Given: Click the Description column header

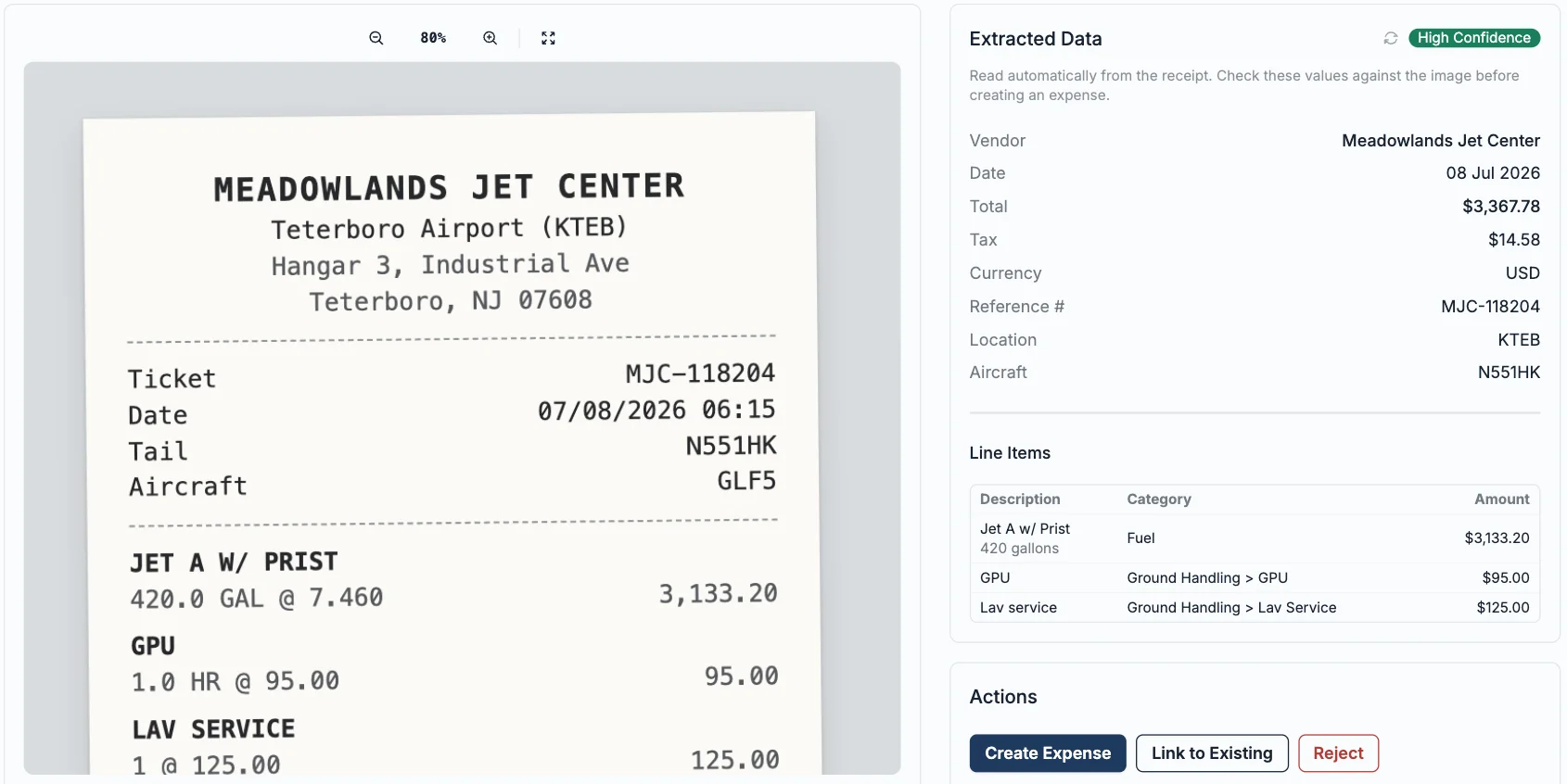Looking at the screenshot, I should click(1020, 499).
